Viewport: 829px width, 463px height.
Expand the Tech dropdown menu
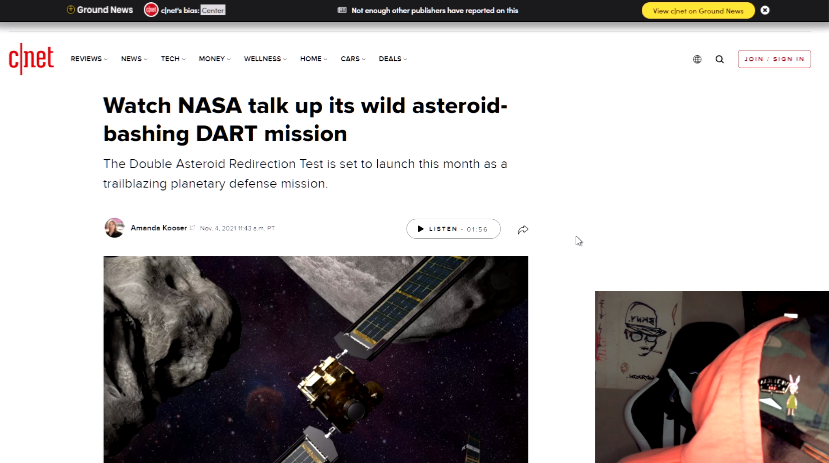(172, 59)
